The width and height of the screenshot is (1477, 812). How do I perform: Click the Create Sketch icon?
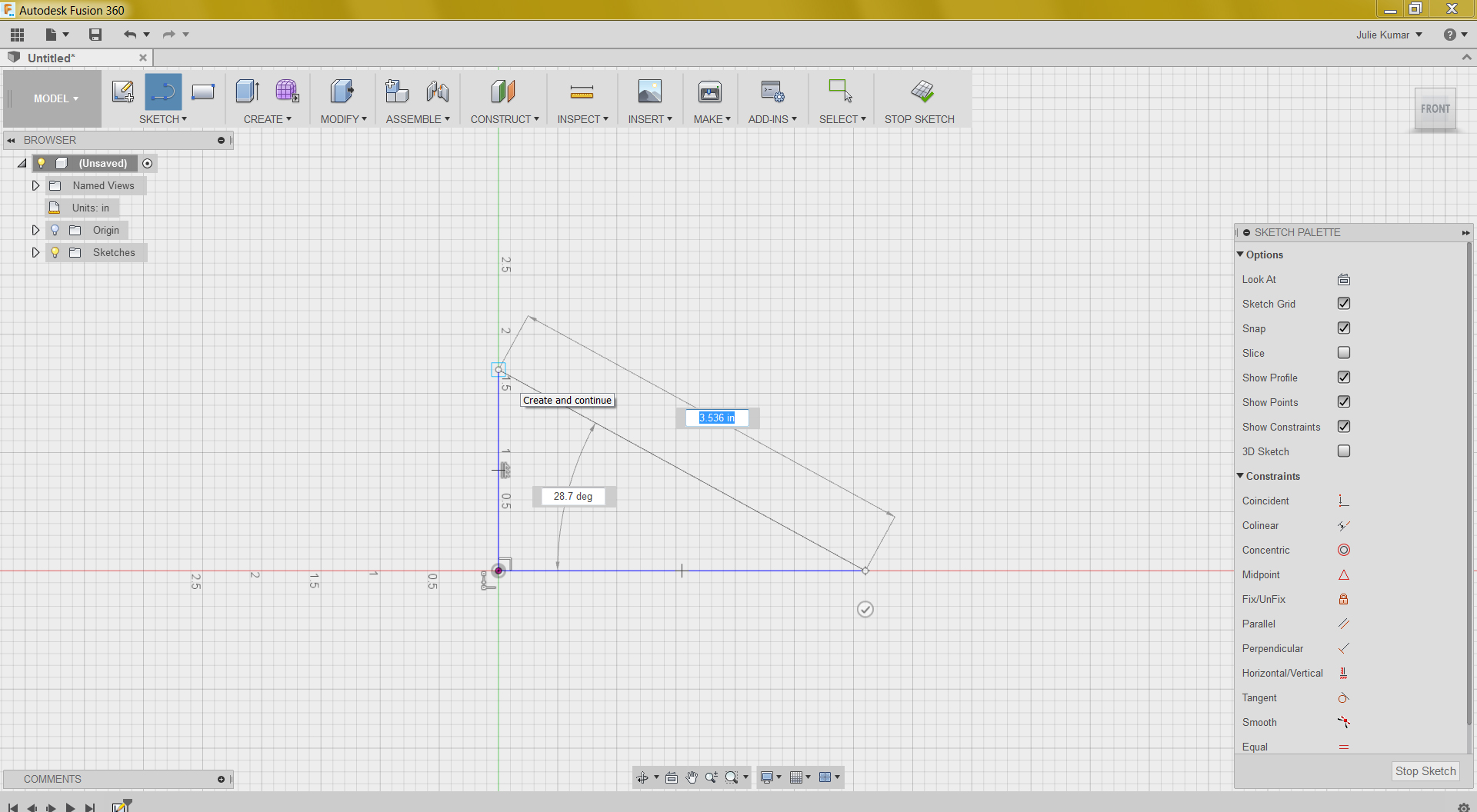pyautogui.click(x=123, y=92)
